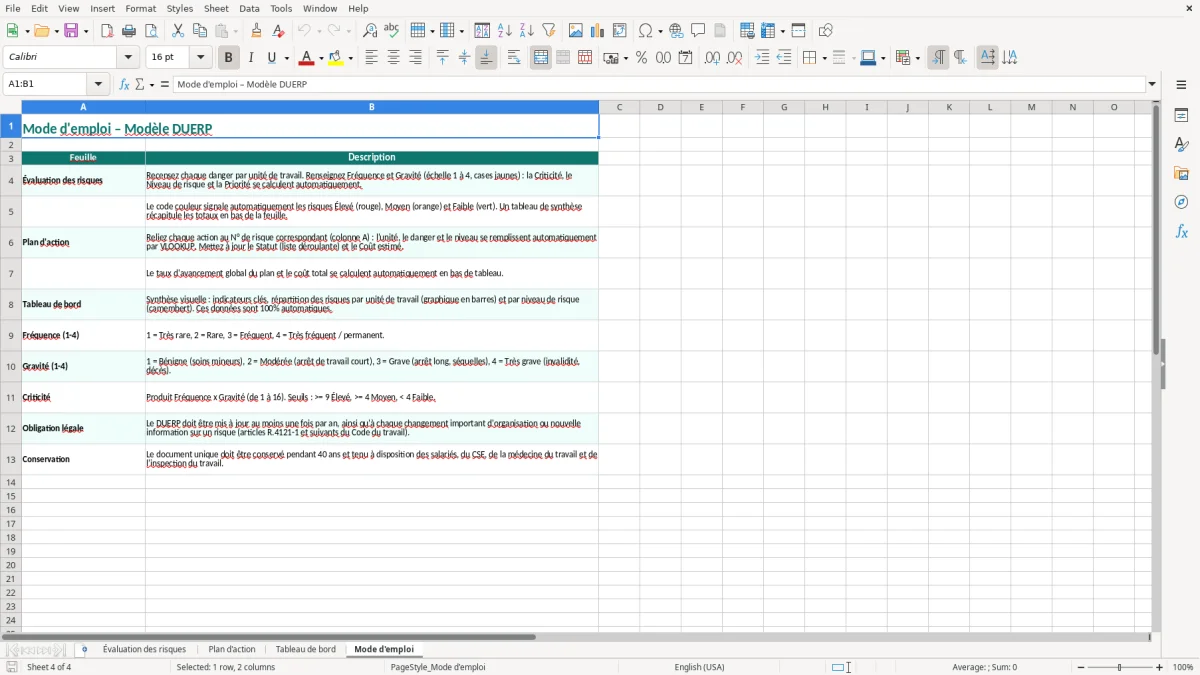The width and height of the screenshot is (1200, 675).
Task: Insert a hyperlink
Action: [x=676, y=31]
